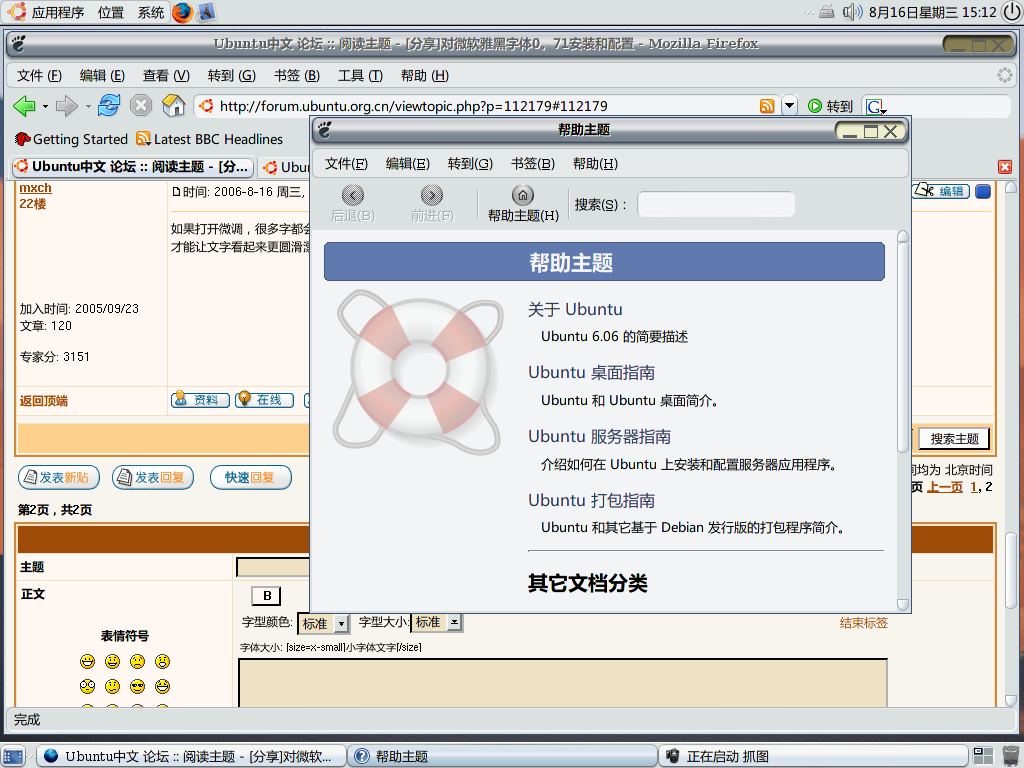The height and width of the screenshot is (768, 1024).
Task: Focus the help window search field
Action: point(716,204)
